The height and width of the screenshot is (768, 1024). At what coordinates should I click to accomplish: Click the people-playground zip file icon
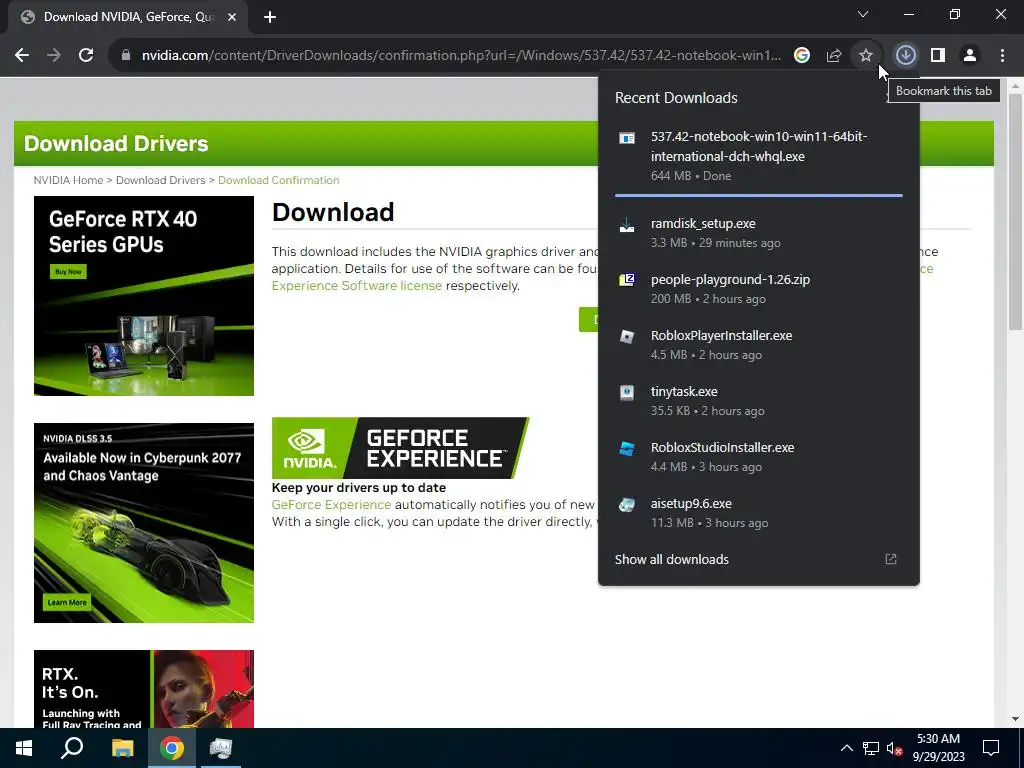(627, 280)
